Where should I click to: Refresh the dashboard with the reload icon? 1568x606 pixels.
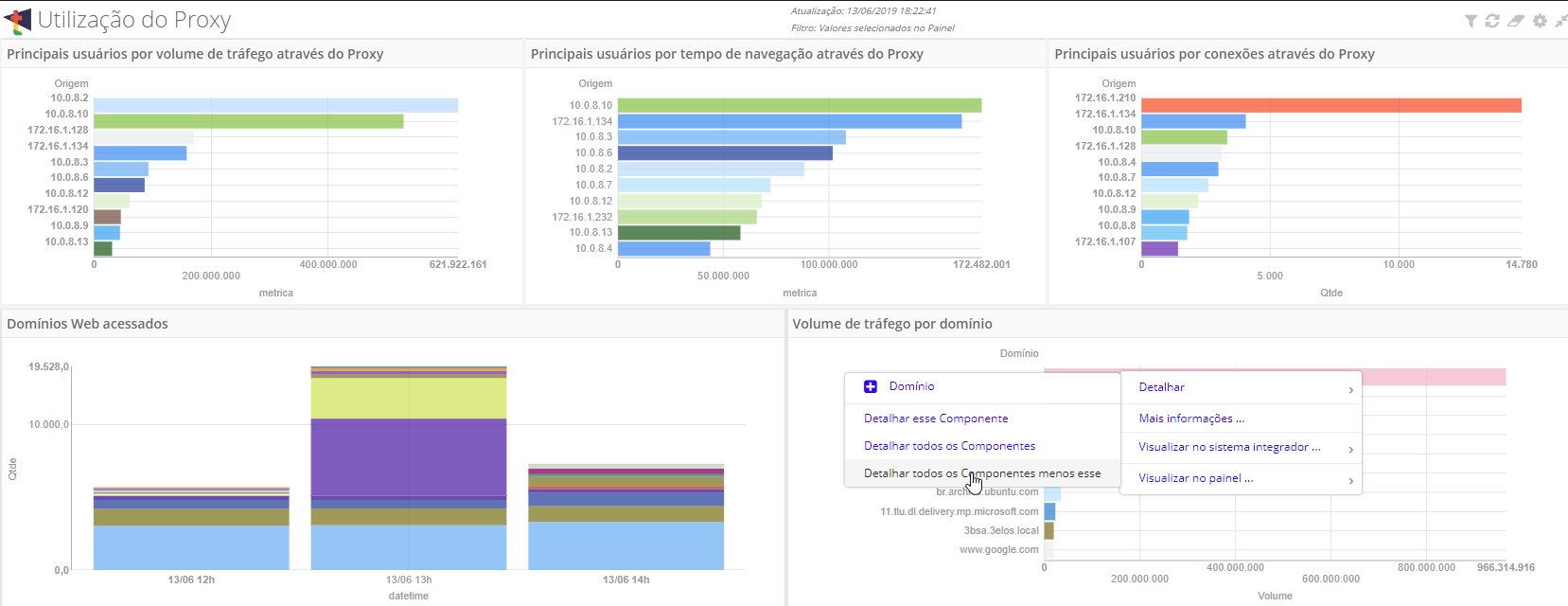pos(1492,21)
